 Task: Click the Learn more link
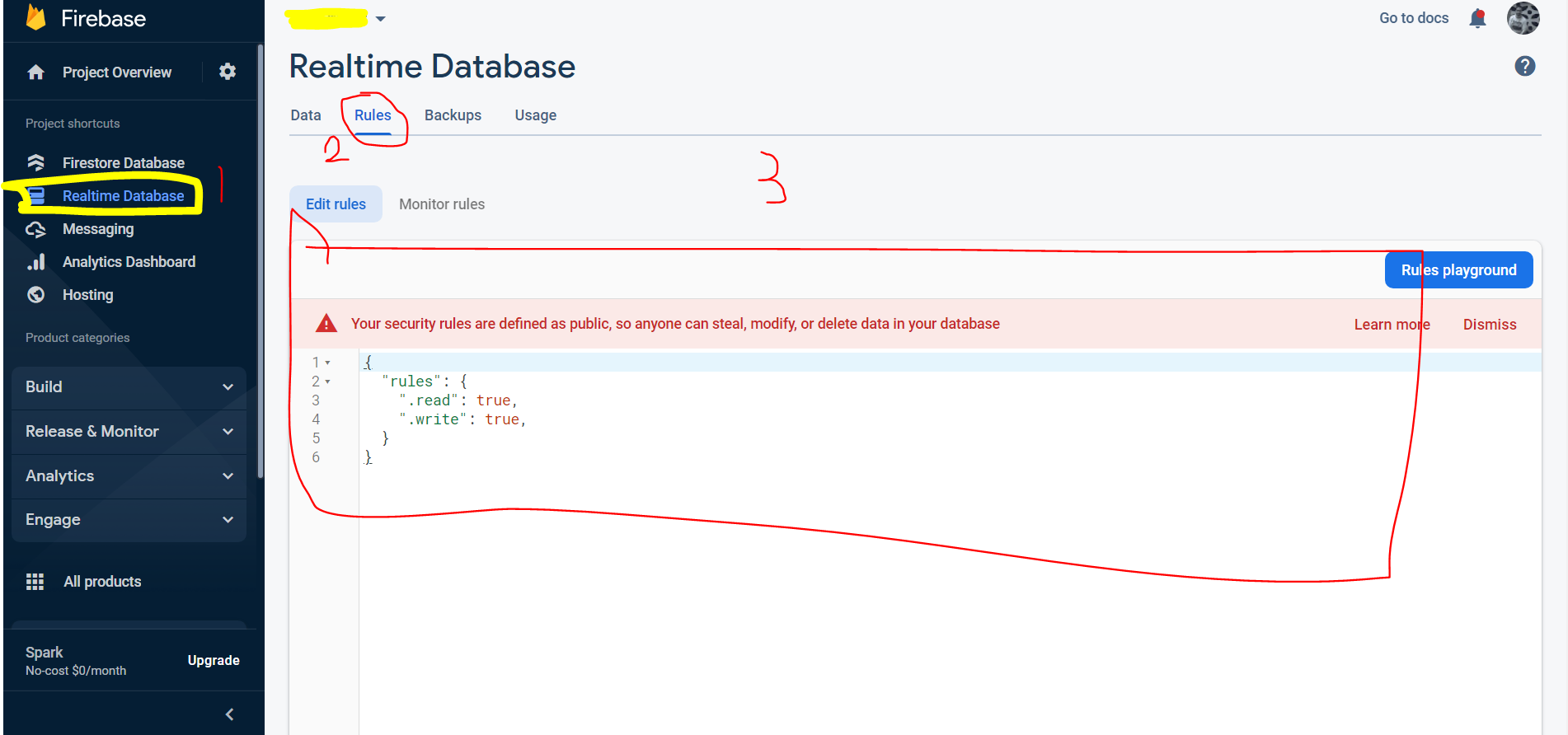click(1392, 325)
